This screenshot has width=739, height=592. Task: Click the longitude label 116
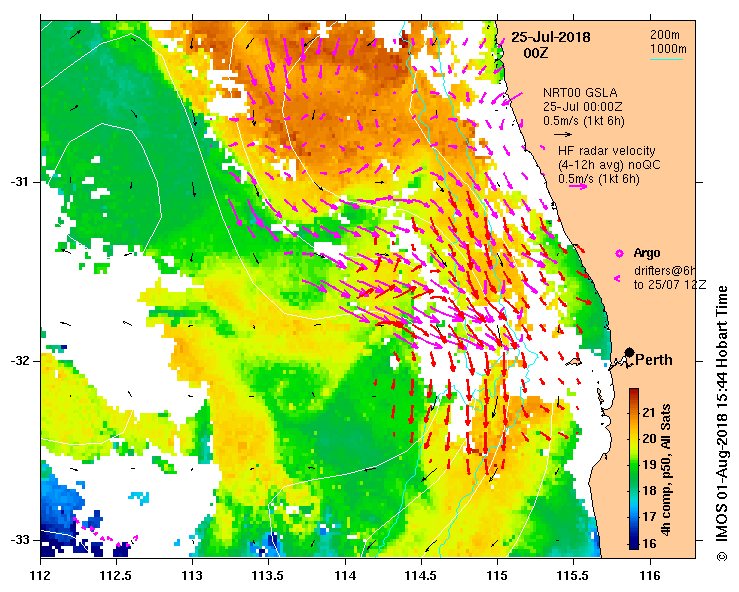[650, 576]
